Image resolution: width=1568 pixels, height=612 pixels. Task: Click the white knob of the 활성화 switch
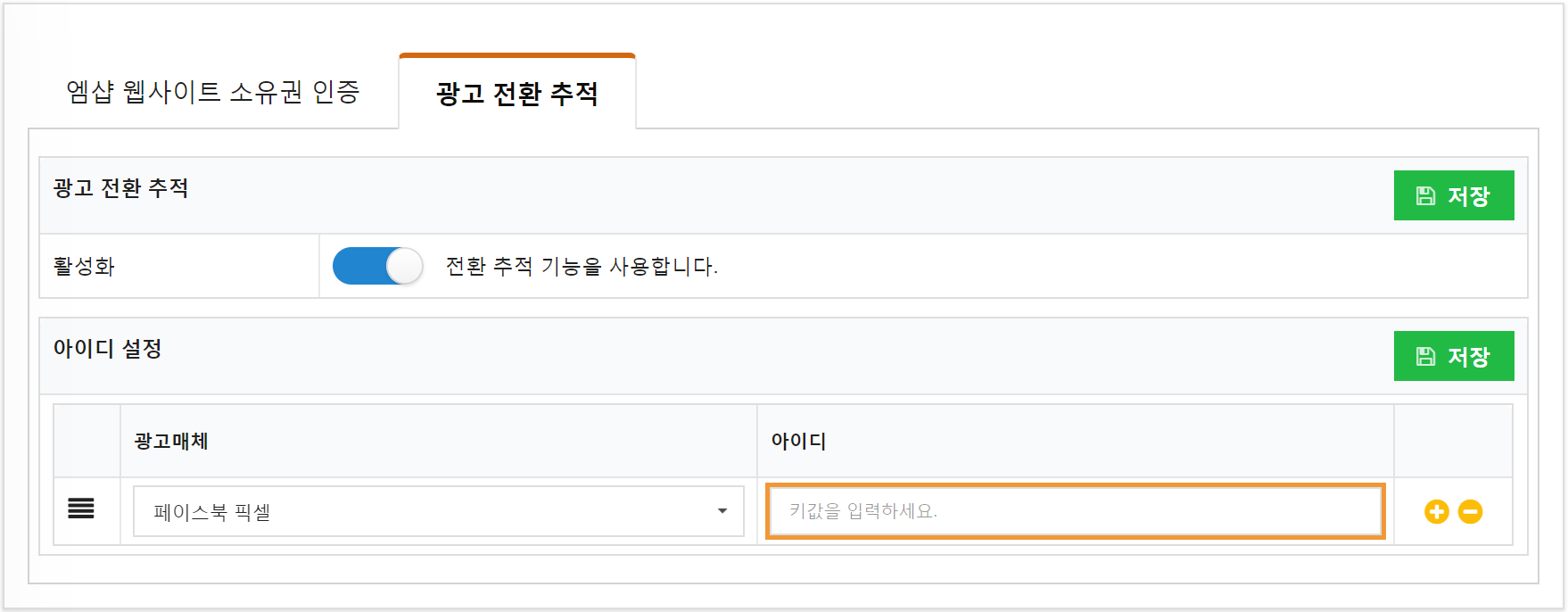404,266
